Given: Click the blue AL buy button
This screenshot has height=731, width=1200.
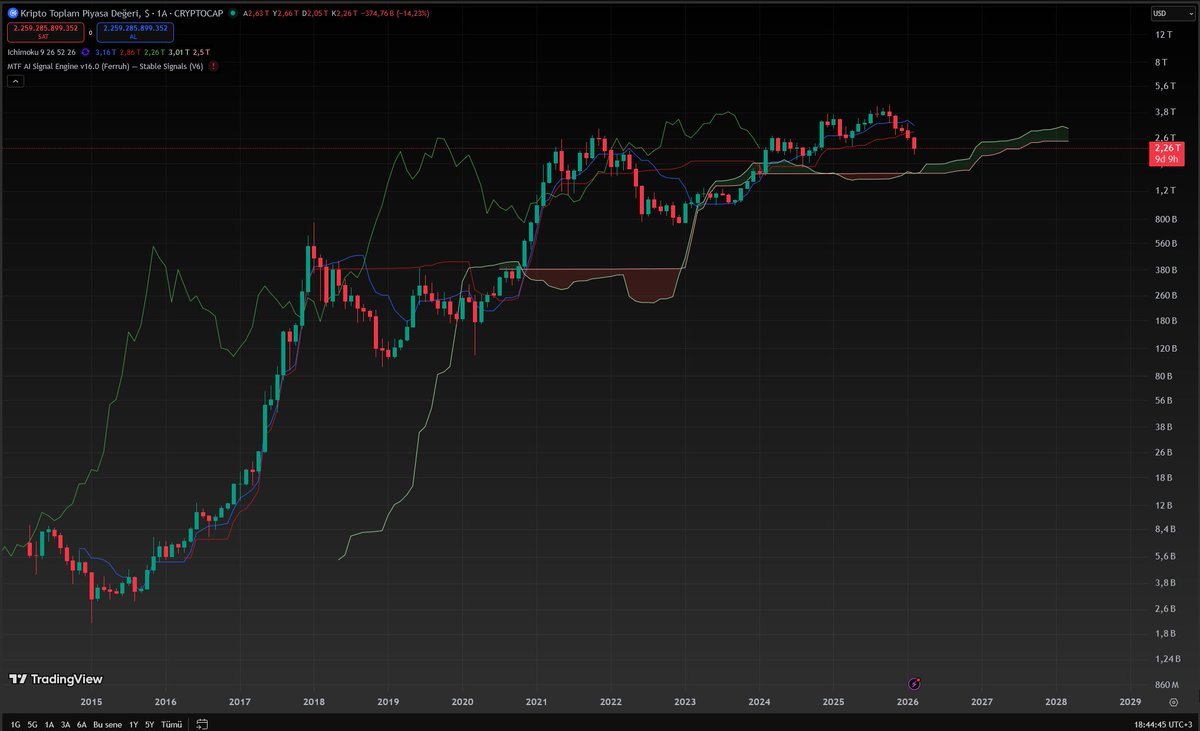Looking at the screenshot, I should pyautogui.click(x=134, y=31).
